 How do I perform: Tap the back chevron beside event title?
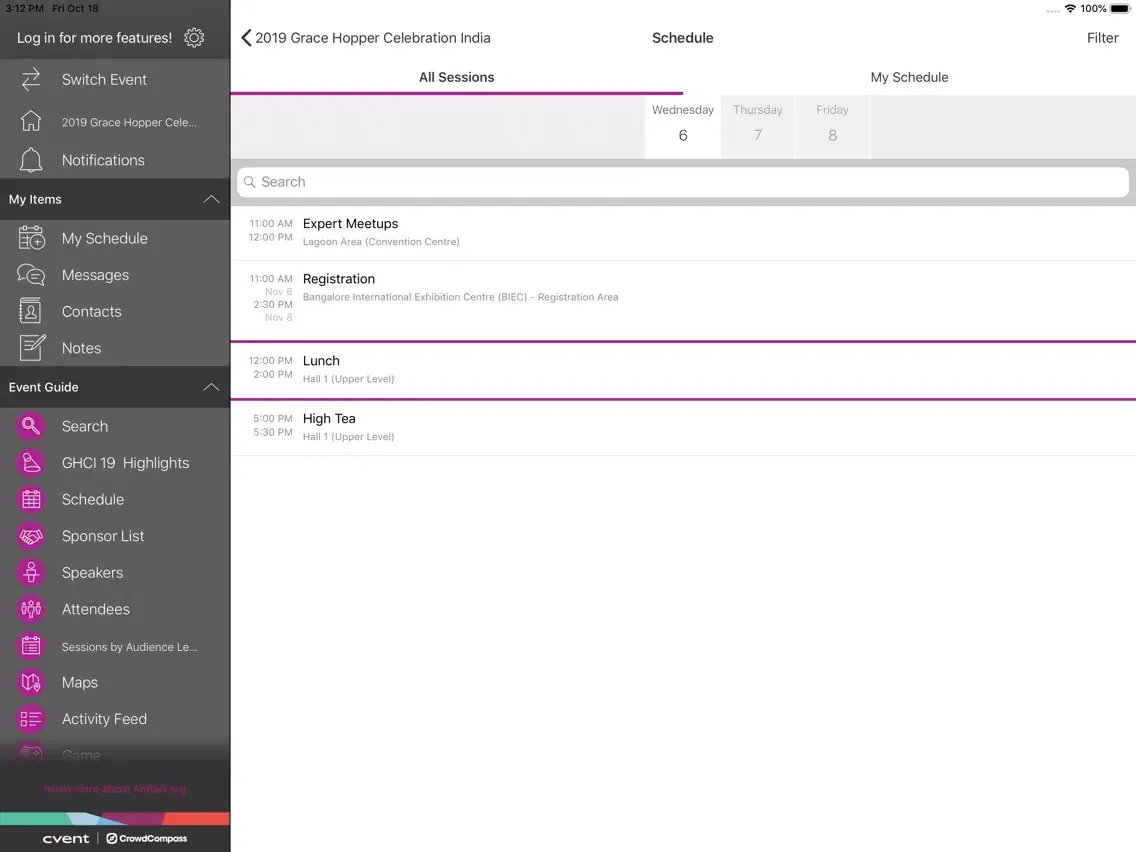point(246,38)
